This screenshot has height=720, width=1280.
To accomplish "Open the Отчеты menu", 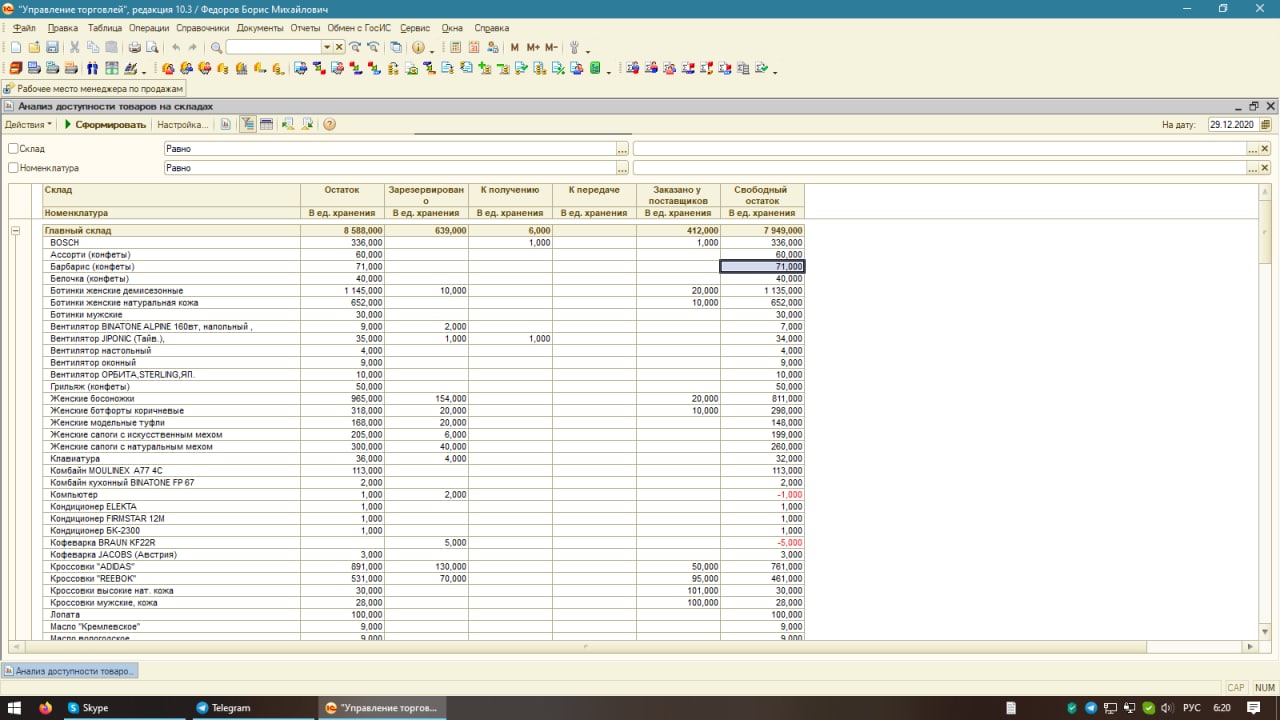I will pos(305,28).
